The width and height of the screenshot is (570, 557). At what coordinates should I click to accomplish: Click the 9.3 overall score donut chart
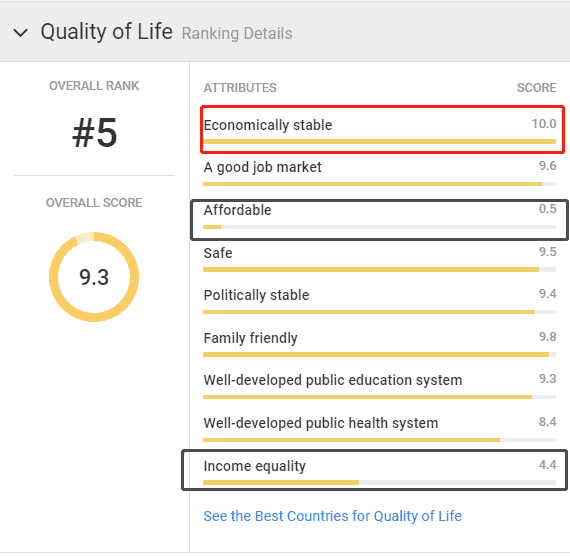(x=94, y=277)
